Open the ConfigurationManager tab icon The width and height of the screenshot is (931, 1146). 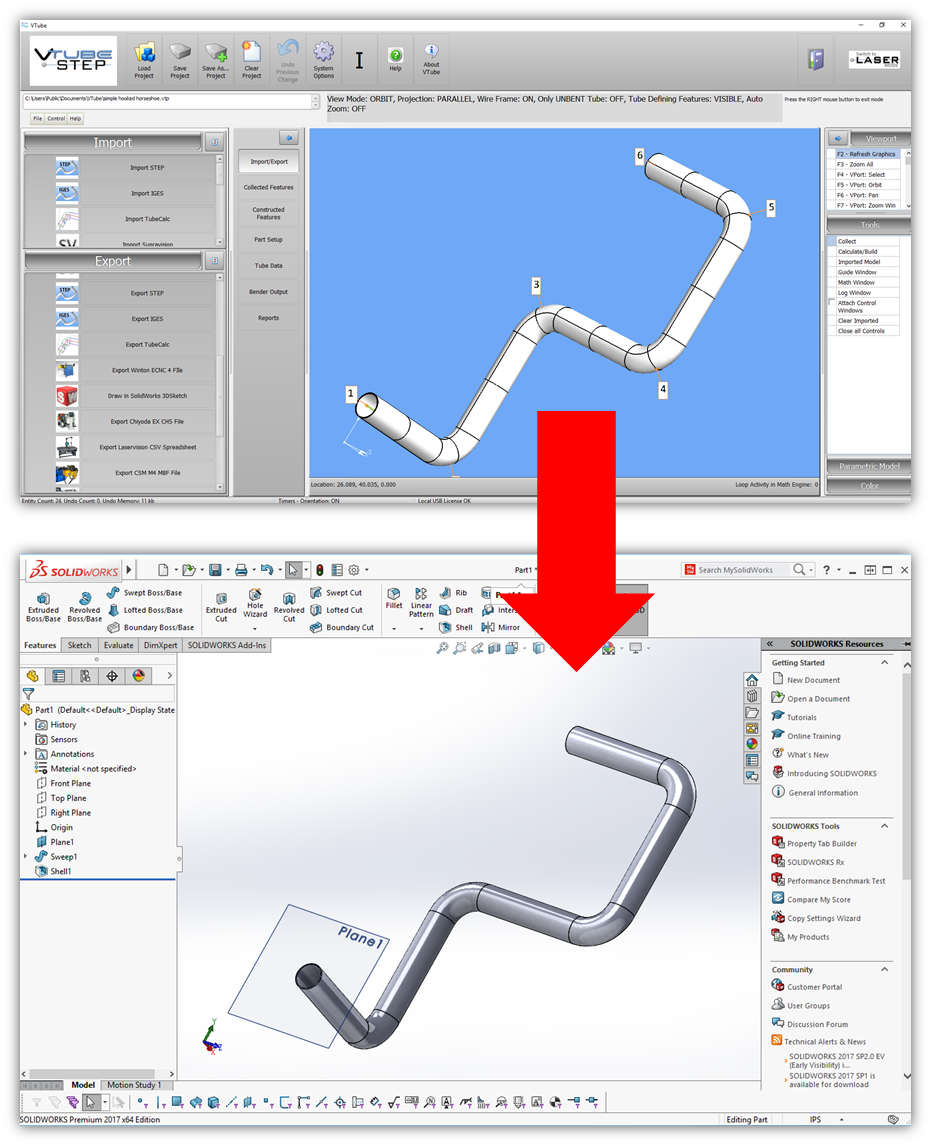tap(85, 676)
